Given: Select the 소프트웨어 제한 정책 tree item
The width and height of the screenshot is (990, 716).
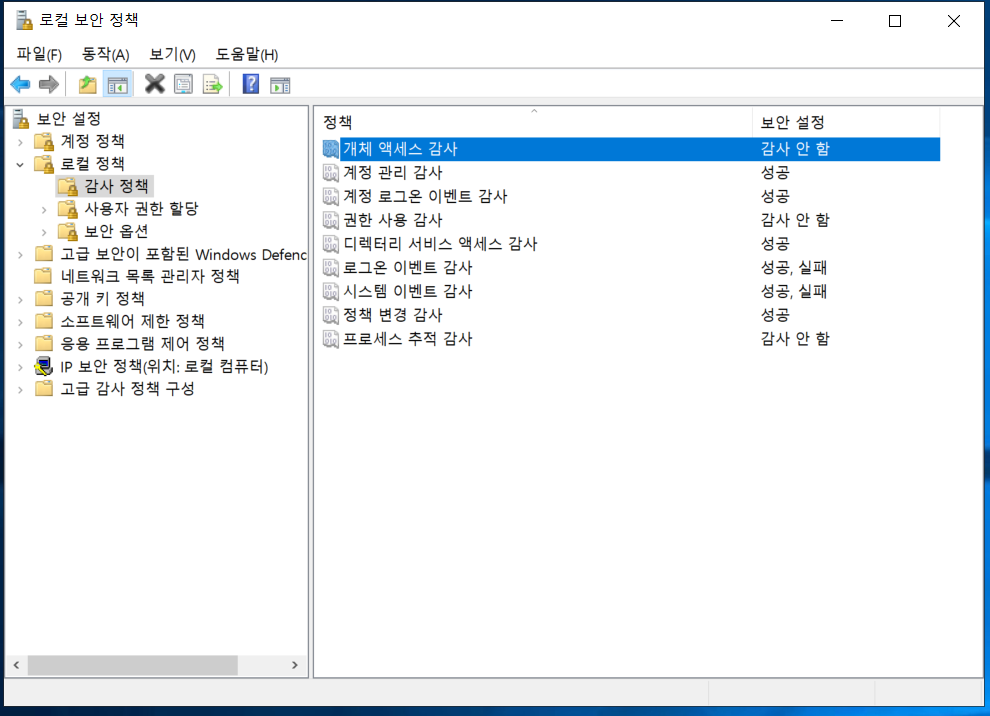Looking at the screenshot, I should coord(132,321).
